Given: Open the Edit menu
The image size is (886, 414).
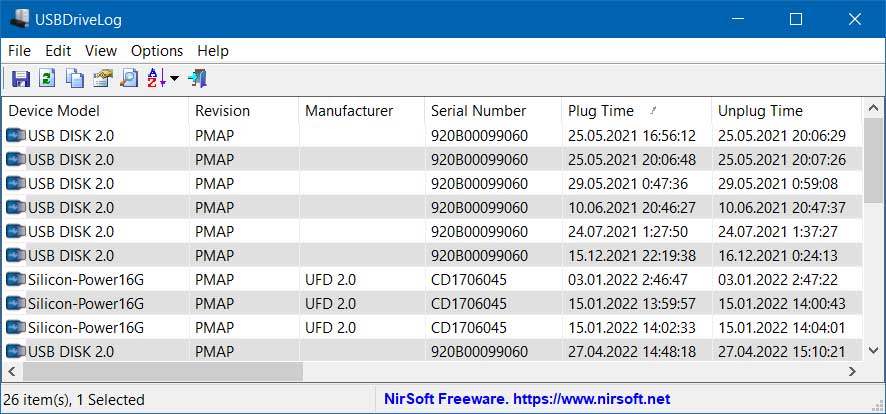Looking at the screenshot, I should coord(58,51).
